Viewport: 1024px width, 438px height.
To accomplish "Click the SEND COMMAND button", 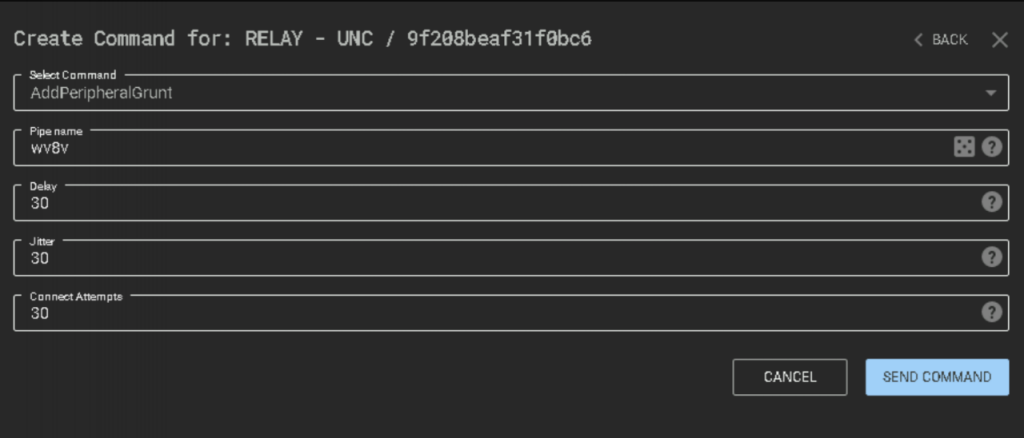I will 937,377.
